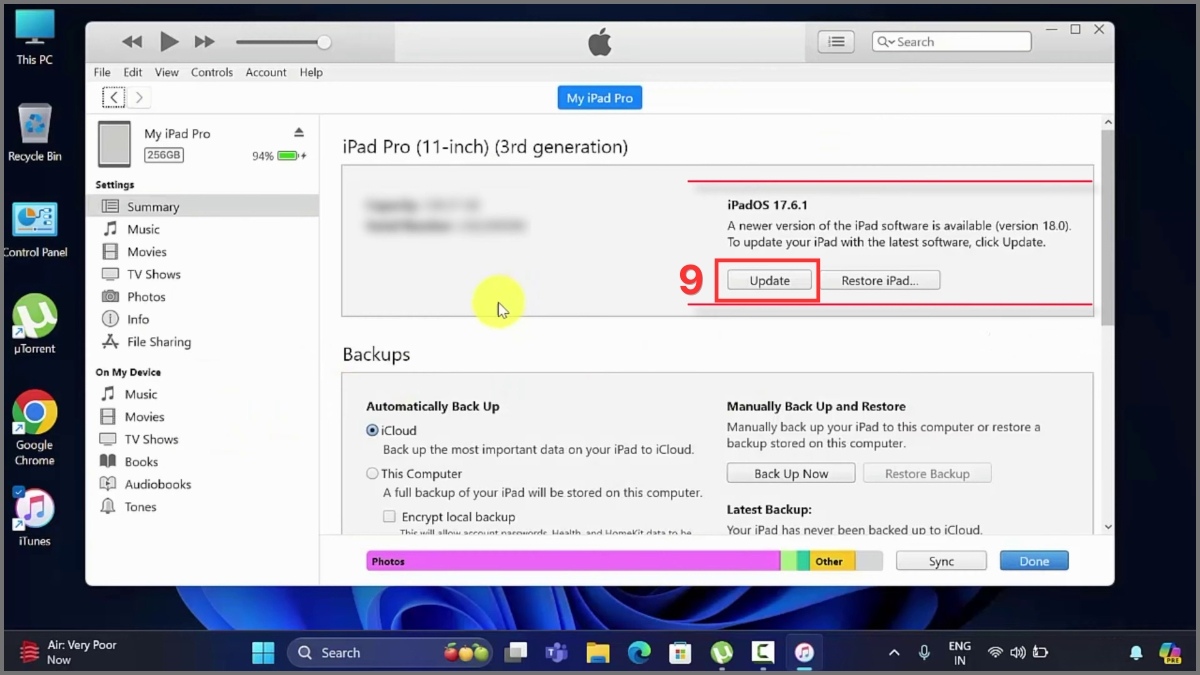Screen dimensions: 1200x675
Task: Open the list view icon near search
Action: 836,42
